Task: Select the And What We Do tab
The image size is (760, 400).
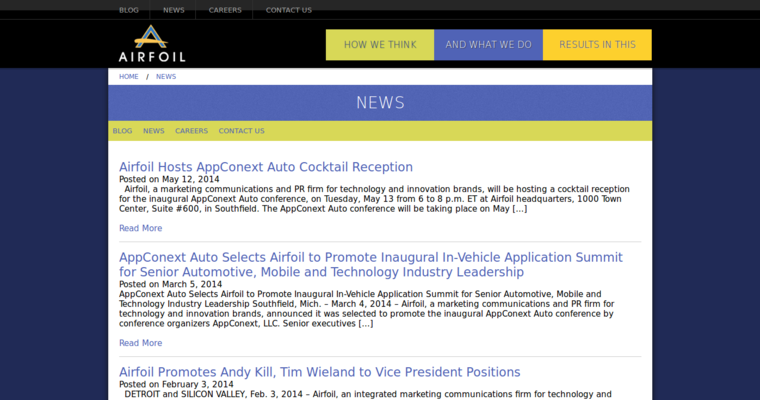Action: [x=489, y=45]
